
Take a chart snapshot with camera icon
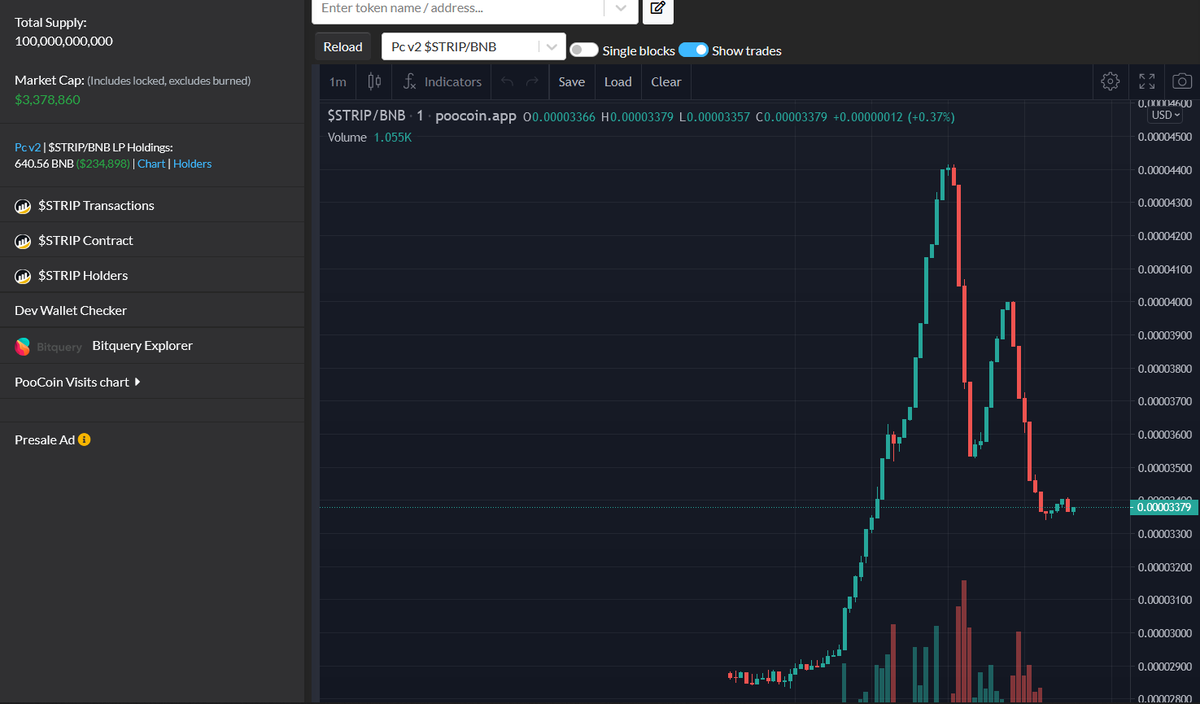(1181, 81)
